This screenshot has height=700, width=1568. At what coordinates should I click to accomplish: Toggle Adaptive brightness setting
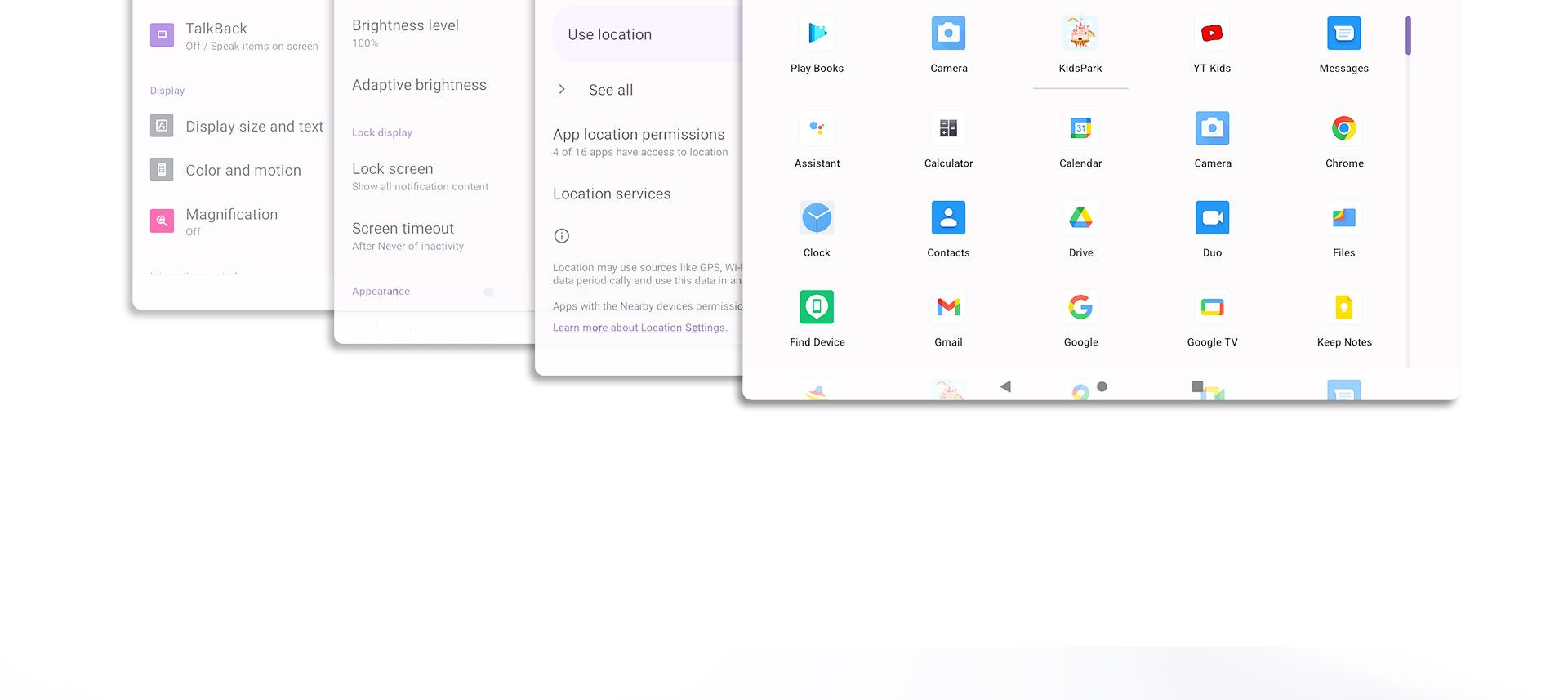[420, 86]
